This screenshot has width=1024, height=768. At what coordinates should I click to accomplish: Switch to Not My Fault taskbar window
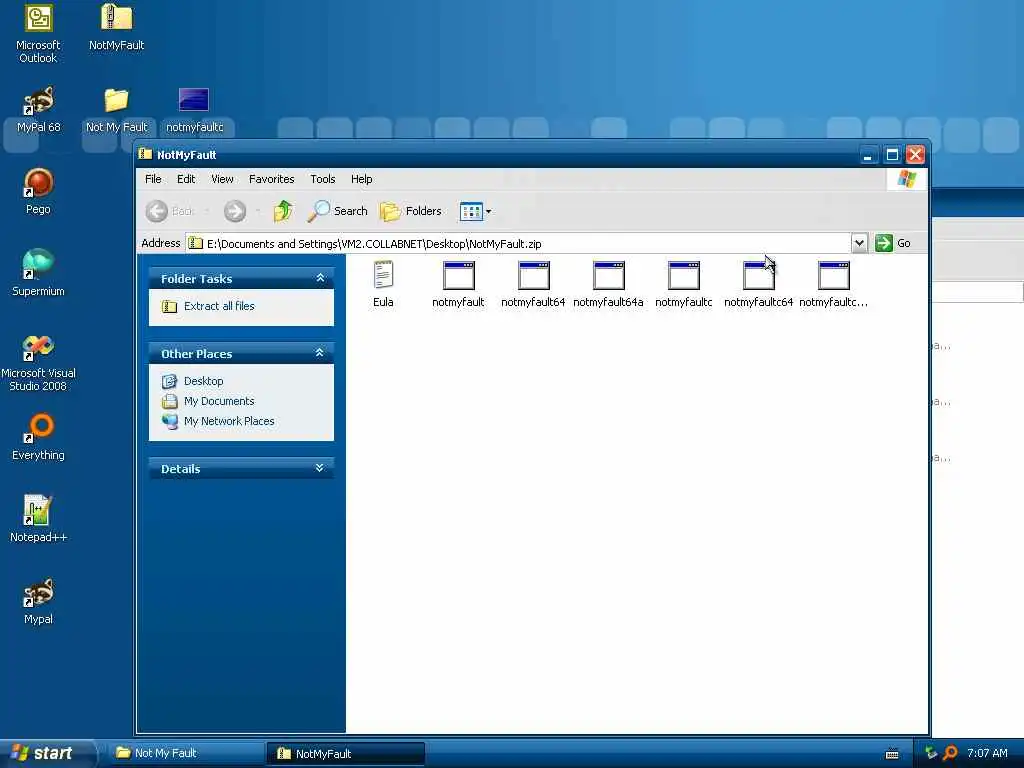tap(186, 753)
